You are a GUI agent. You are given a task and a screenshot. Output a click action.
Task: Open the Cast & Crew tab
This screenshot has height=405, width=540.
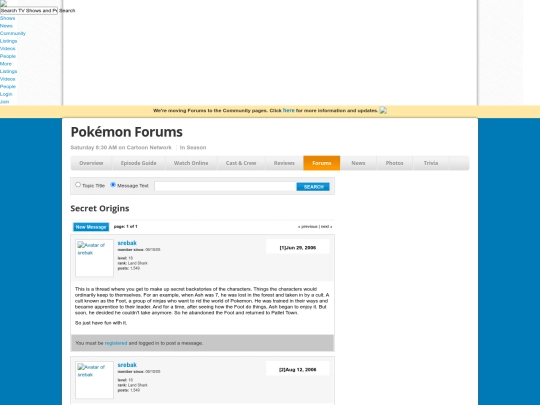click(x=241, y=163)
